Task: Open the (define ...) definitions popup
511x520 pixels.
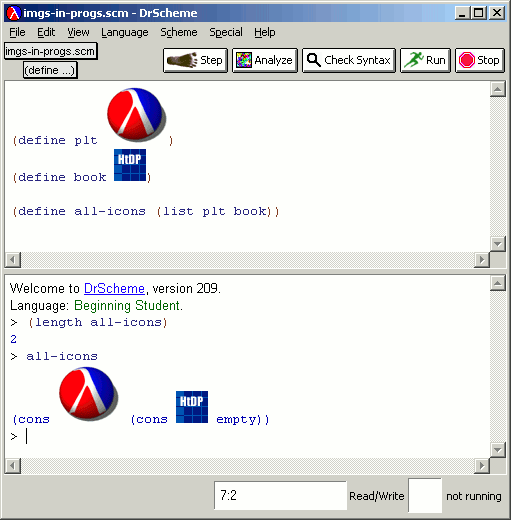Action: 50,70
